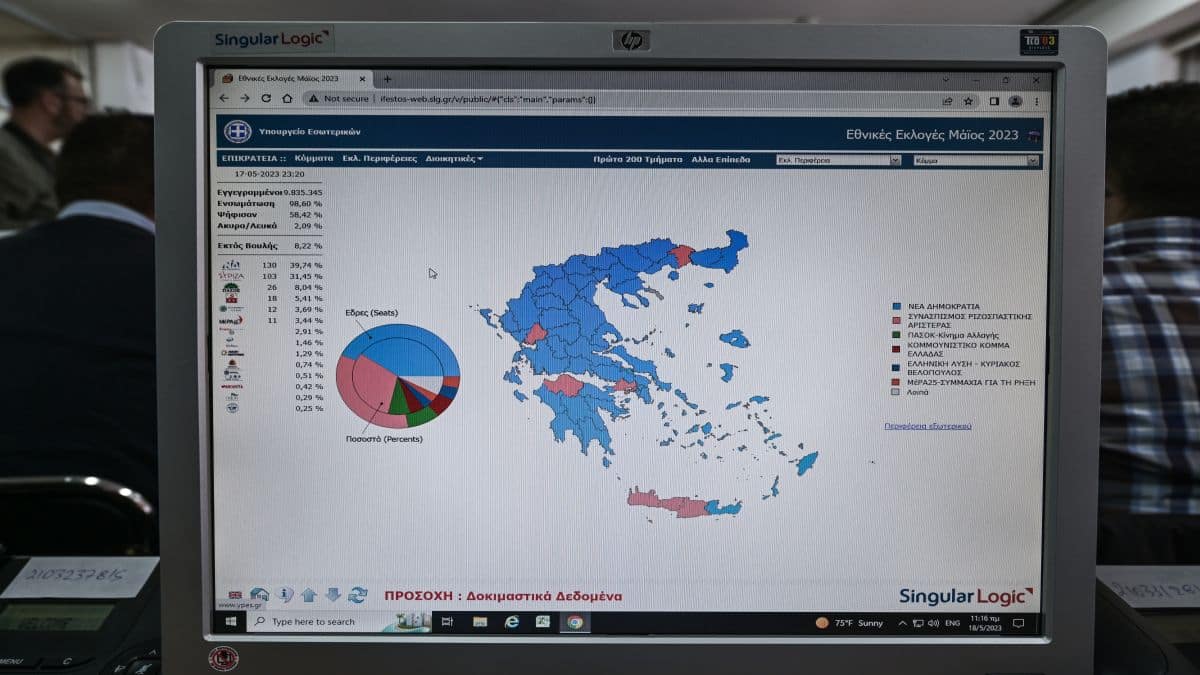Open Αλλα Επίπεδα
This screenshot has height=675, width=1200.
pyautogui.click(x=720, y=159)
